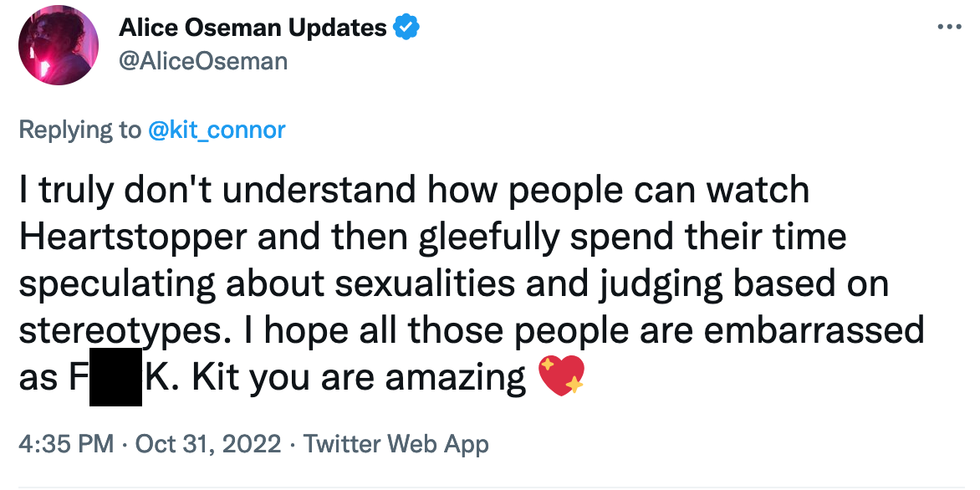Click the sparkling pink heart emoji

562,379
